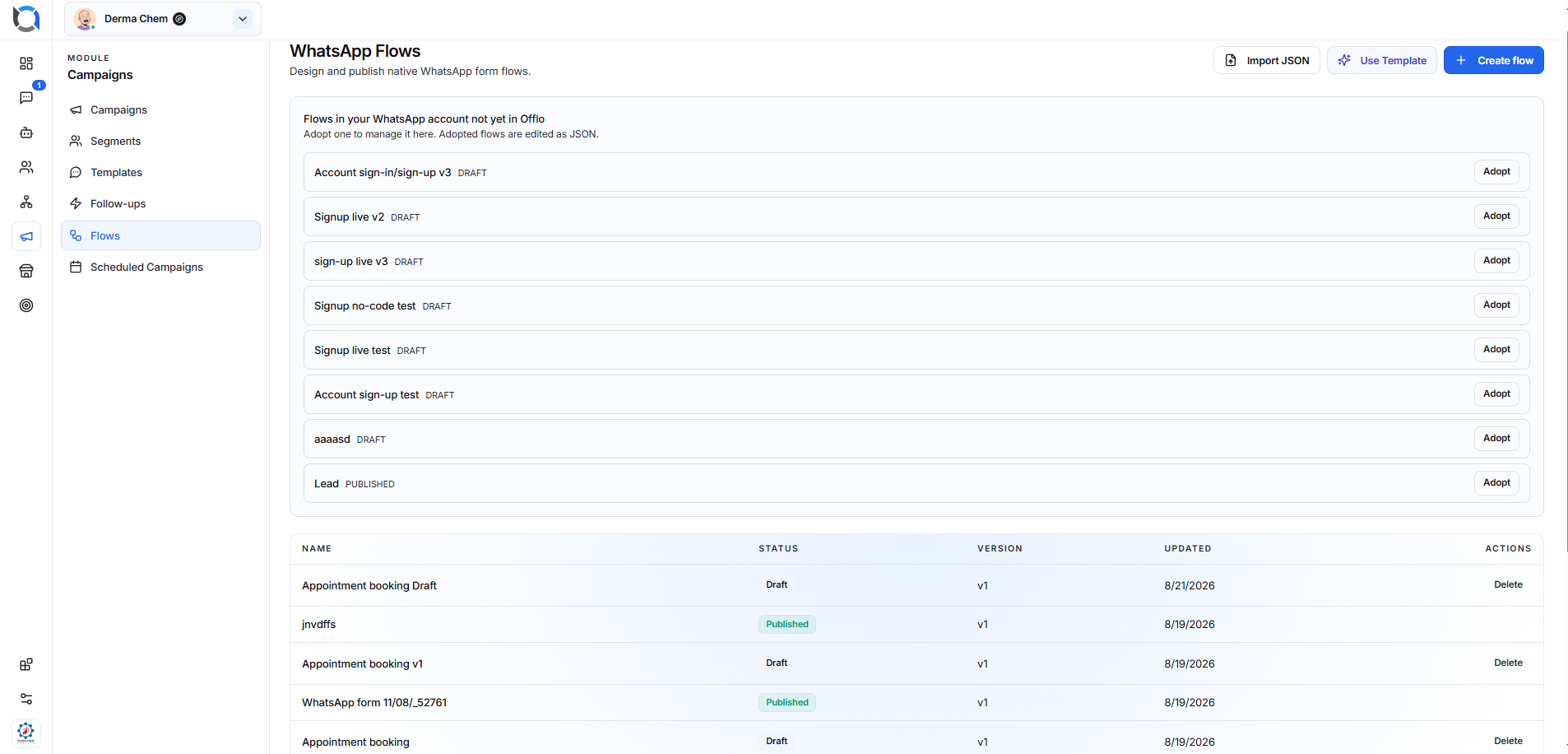The height and width of the screenshot is (754, 1568).
Task: Open the target goals icon in left rail
Action: (x=26, y=305)
